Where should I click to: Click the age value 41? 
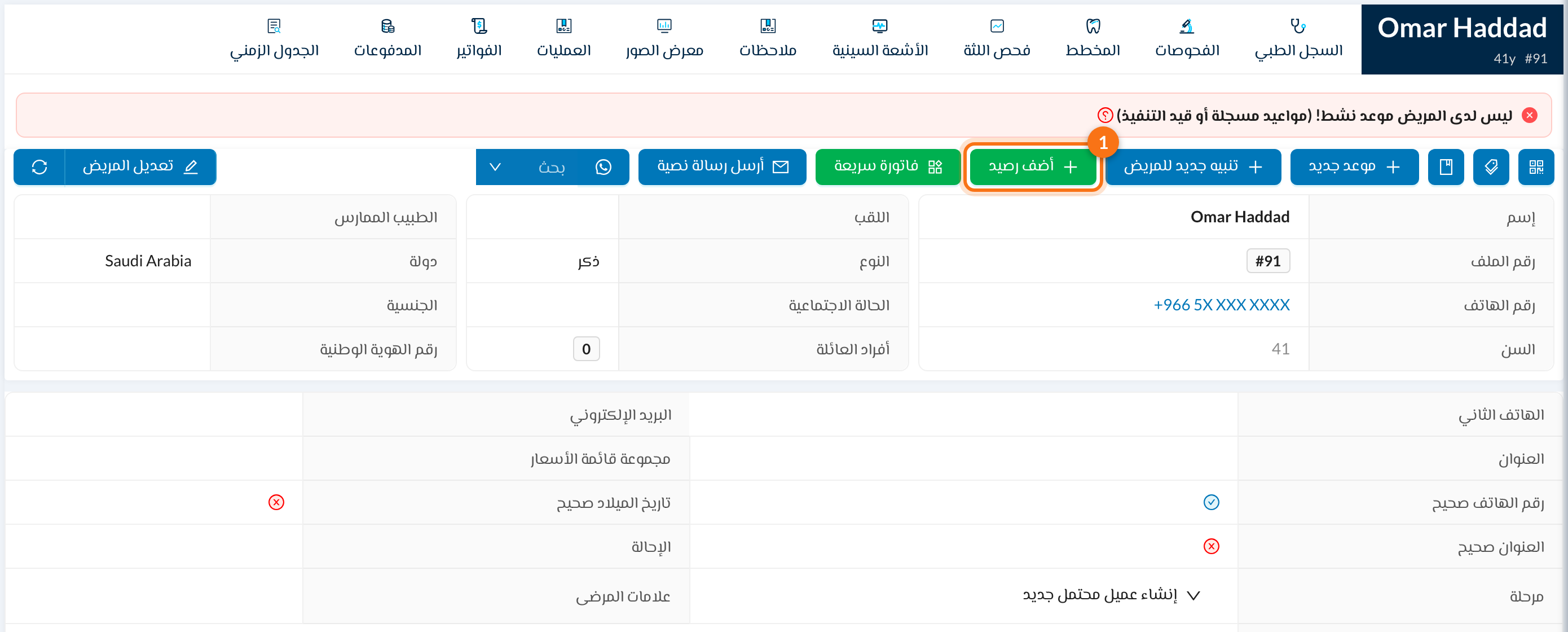pyautogui.click(x=1280, y=349)
